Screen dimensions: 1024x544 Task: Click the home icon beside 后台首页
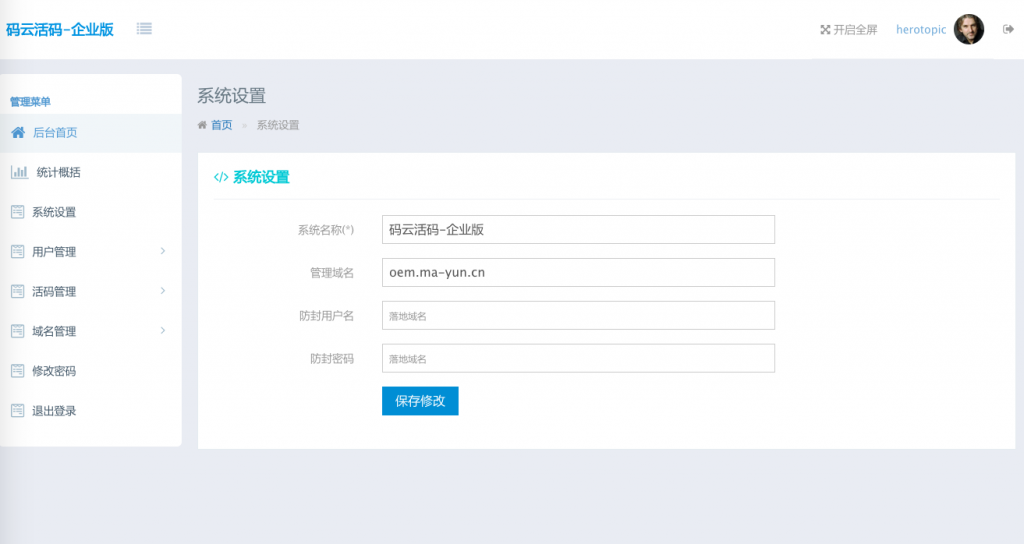pos(18,132)
